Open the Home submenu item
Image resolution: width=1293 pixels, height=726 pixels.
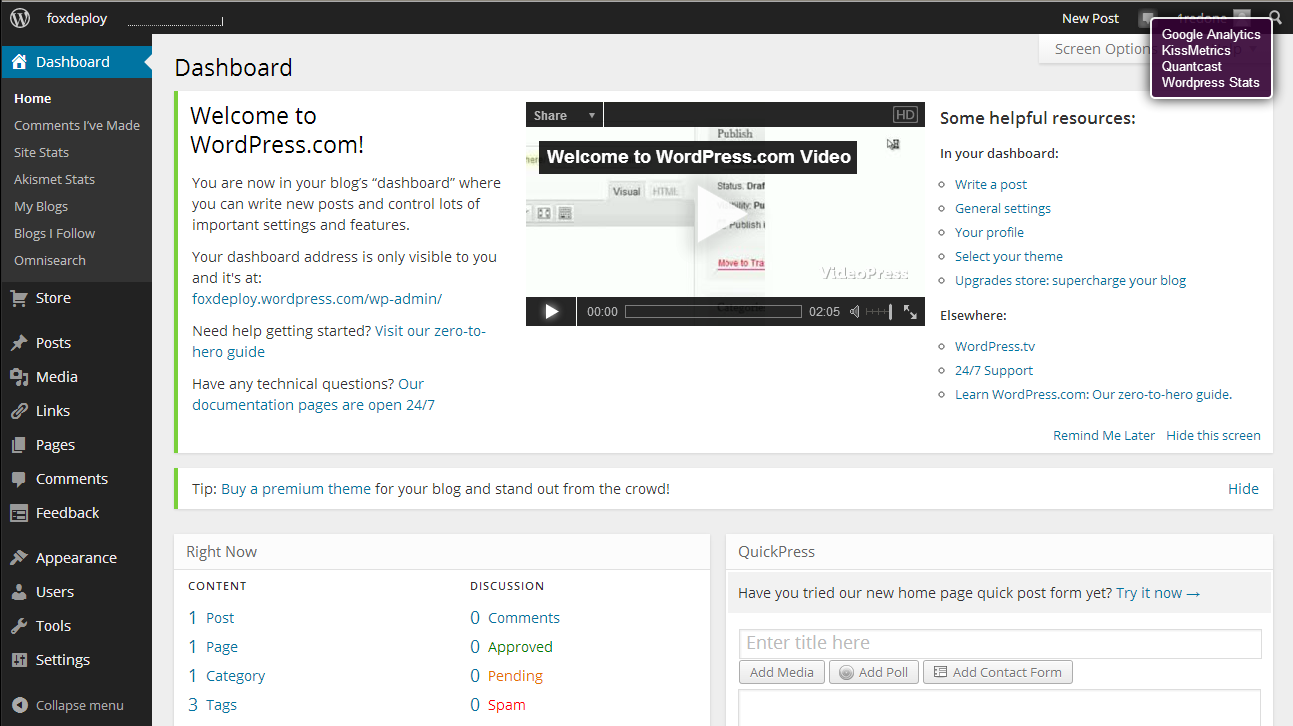pos(33,98)
